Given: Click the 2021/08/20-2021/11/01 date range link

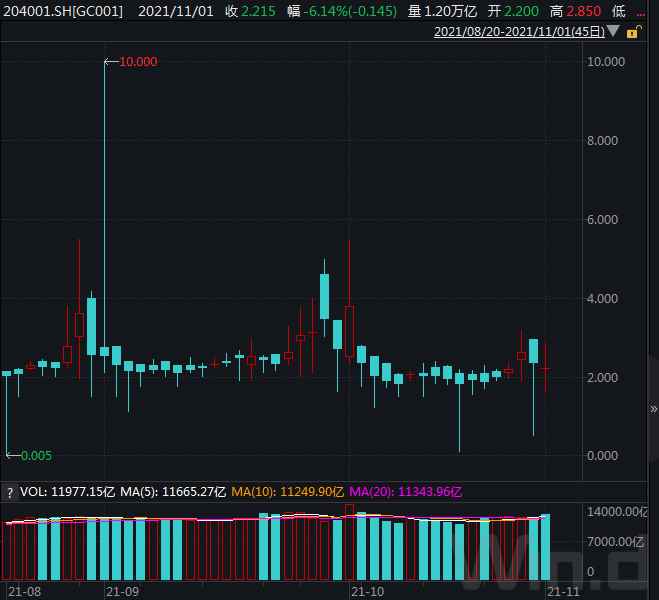Looking at the screenshot, I should coord(519,32).
